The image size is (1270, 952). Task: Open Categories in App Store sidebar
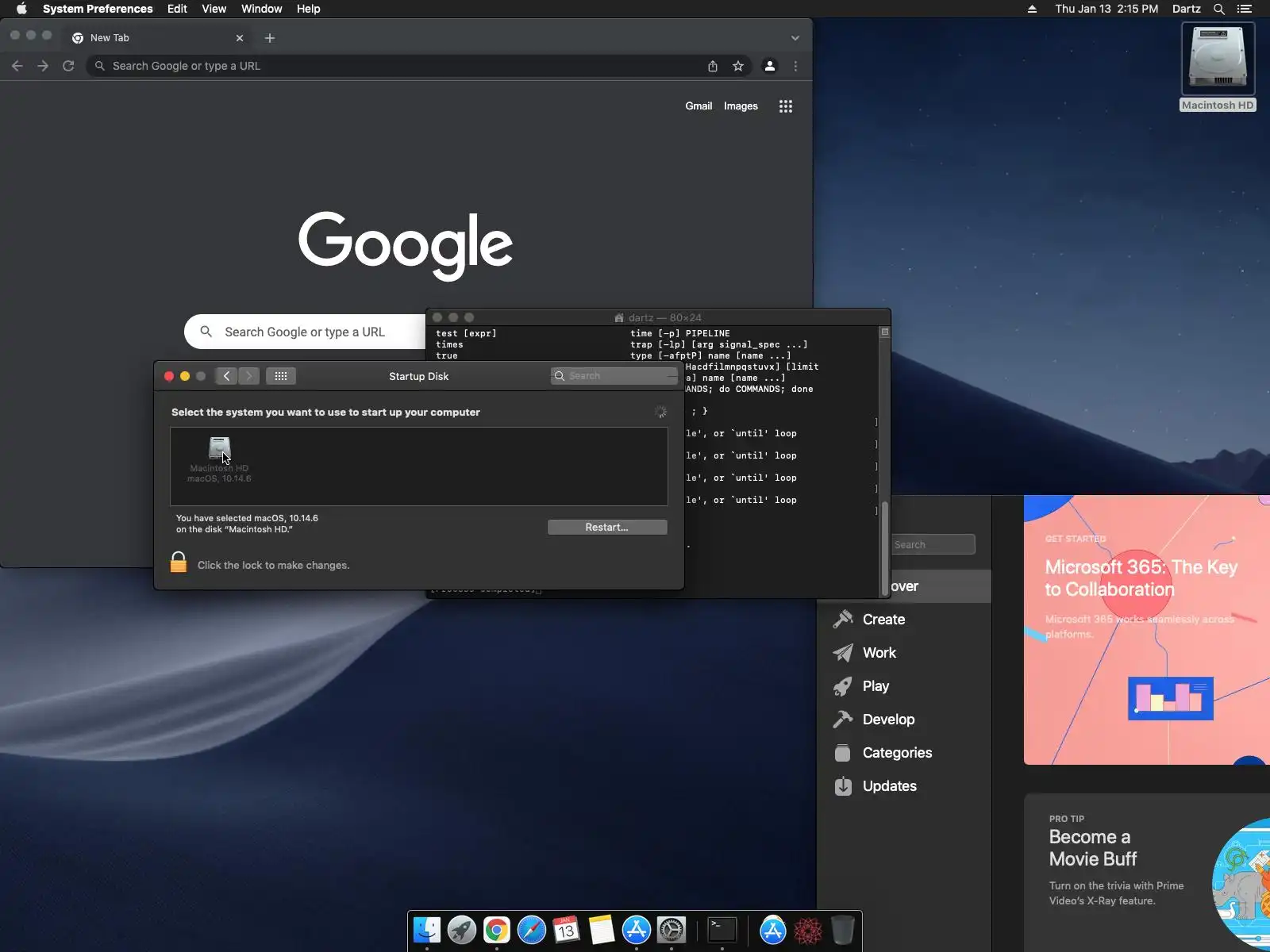click(x=904, y=753)
